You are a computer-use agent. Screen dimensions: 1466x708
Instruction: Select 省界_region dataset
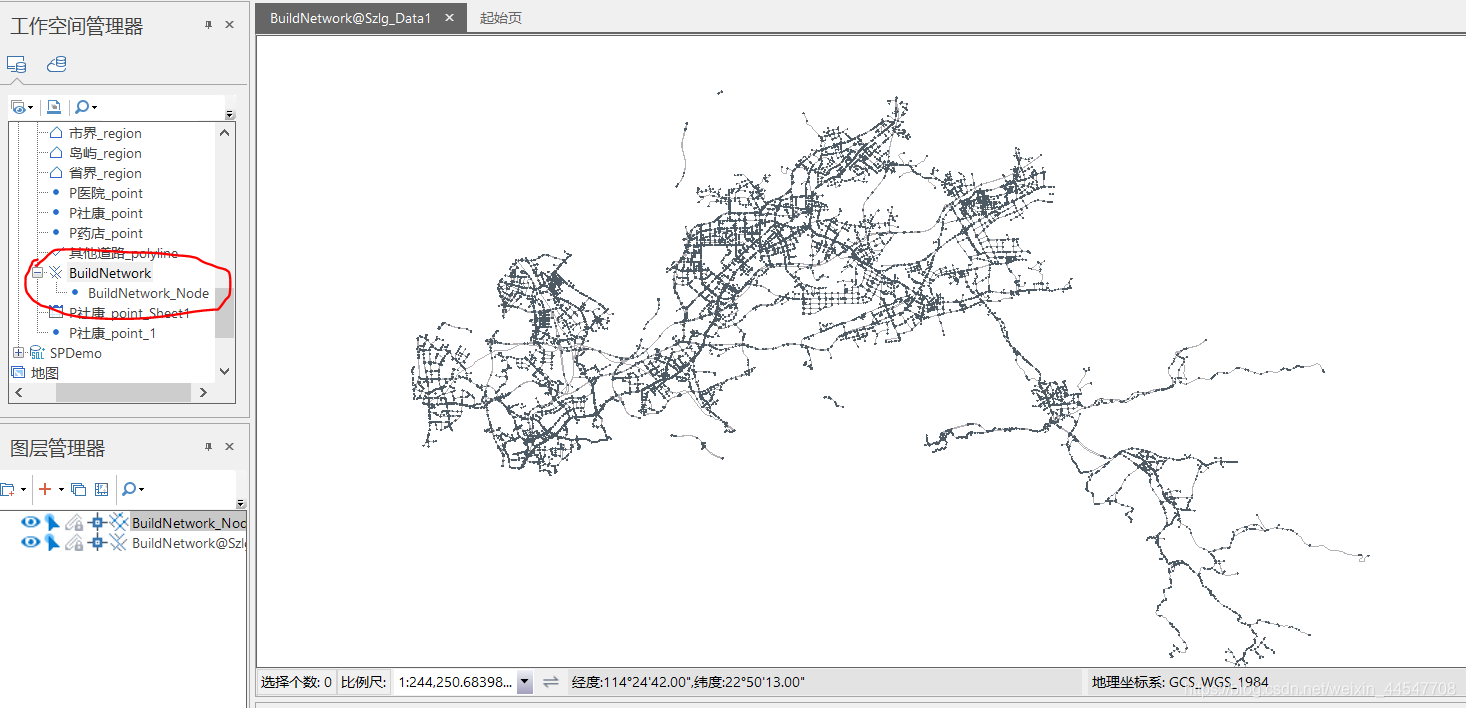105,173
